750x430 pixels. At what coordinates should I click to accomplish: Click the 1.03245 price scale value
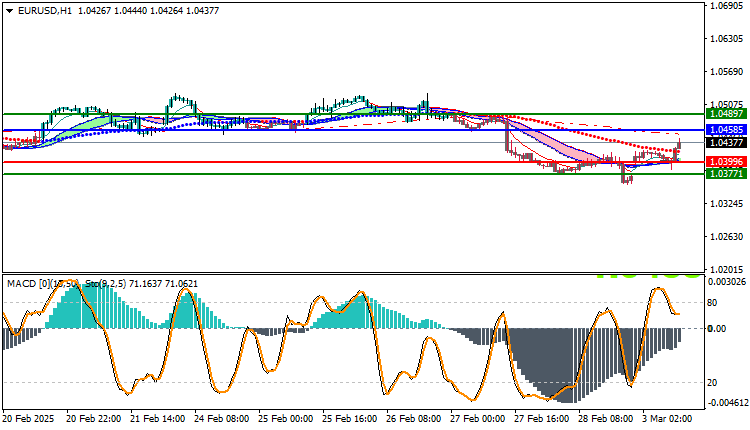pyautogui.click(x=727, y=204)
